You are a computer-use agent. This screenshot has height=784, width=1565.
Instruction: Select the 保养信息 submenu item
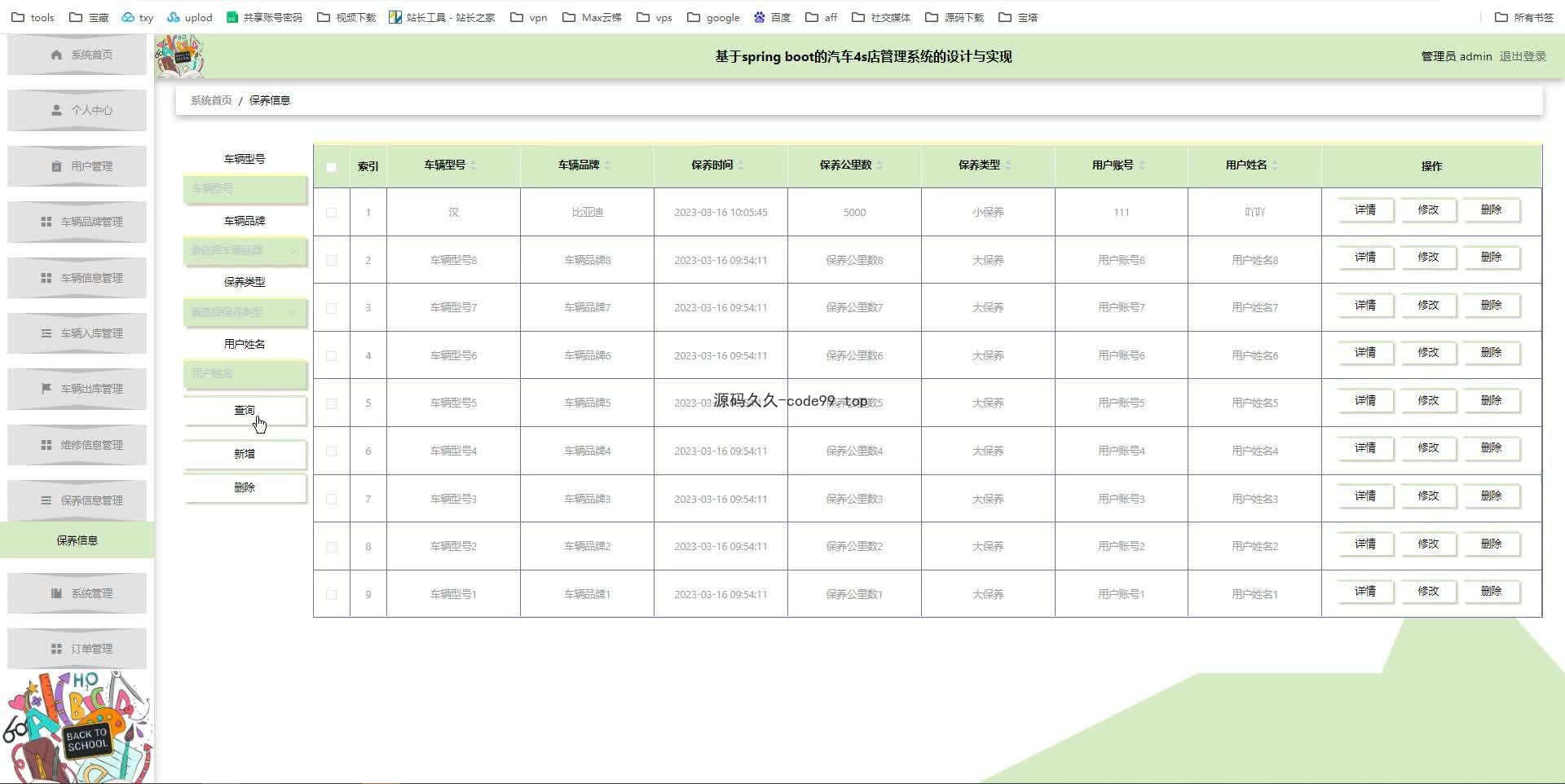77,540
